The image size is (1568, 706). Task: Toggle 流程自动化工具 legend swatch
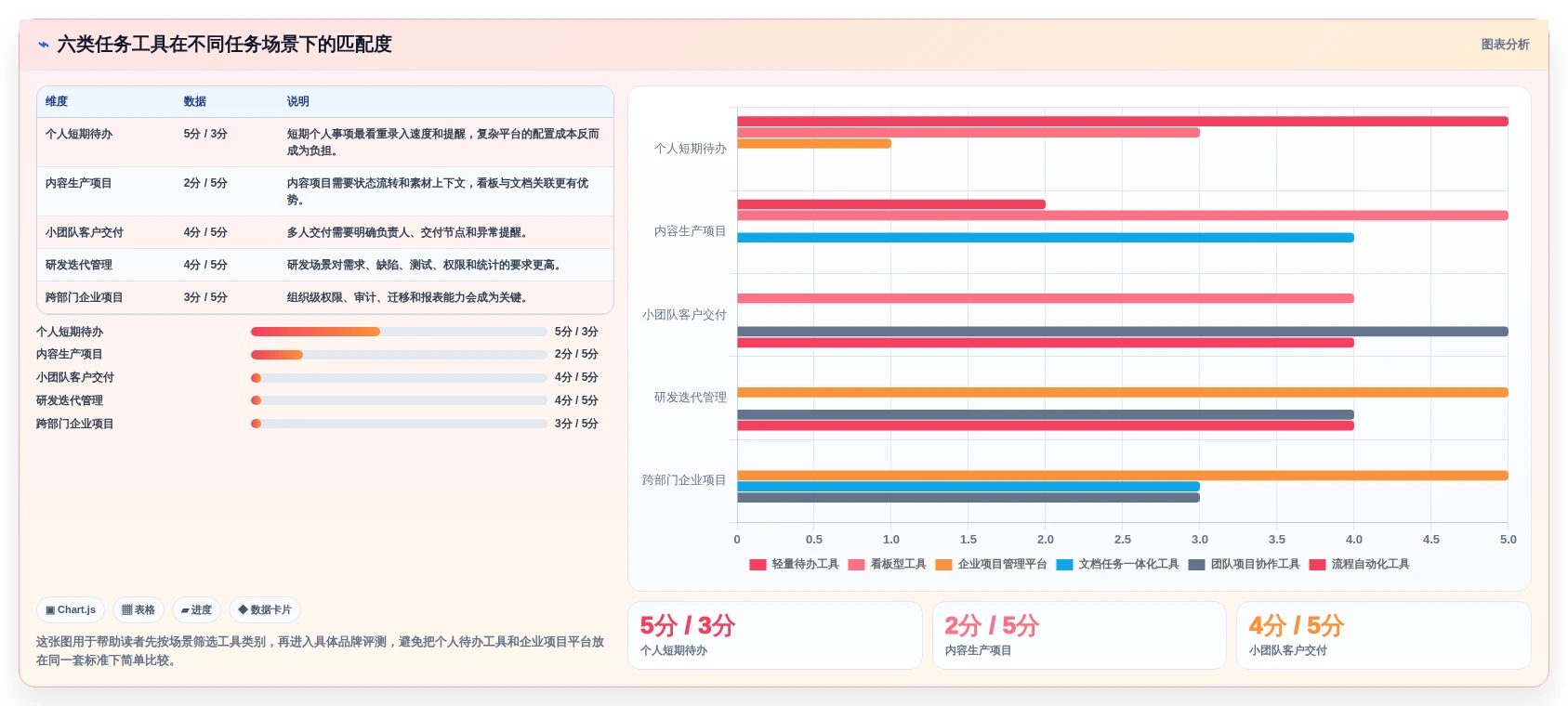pos(1317,565)
